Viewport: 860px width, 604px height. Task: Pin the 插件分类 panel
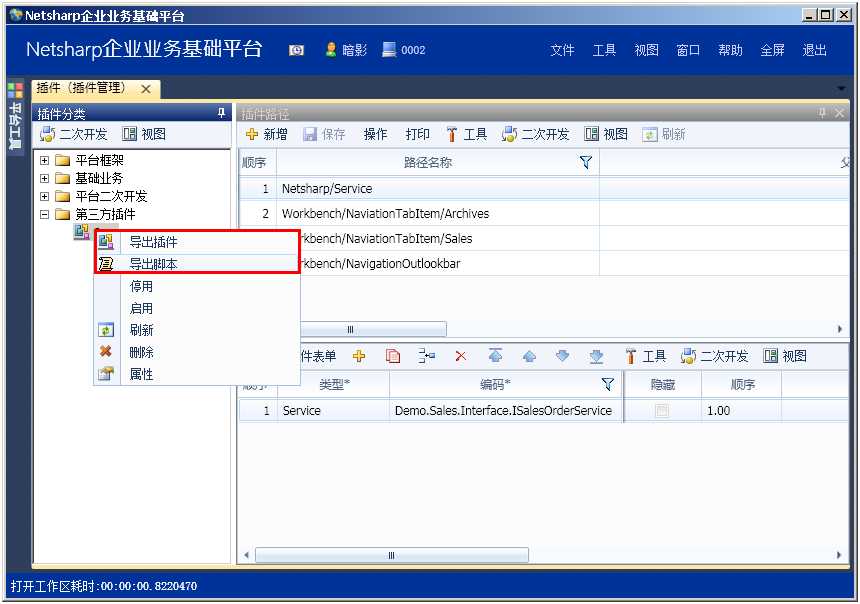[x=221, y=113]
